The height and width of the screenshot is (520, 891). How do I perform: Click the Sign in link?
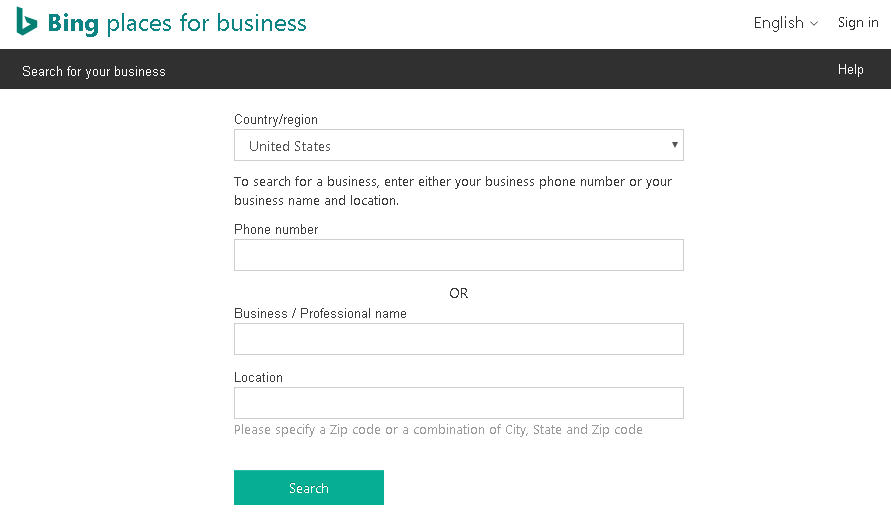(x=858, y=23)
